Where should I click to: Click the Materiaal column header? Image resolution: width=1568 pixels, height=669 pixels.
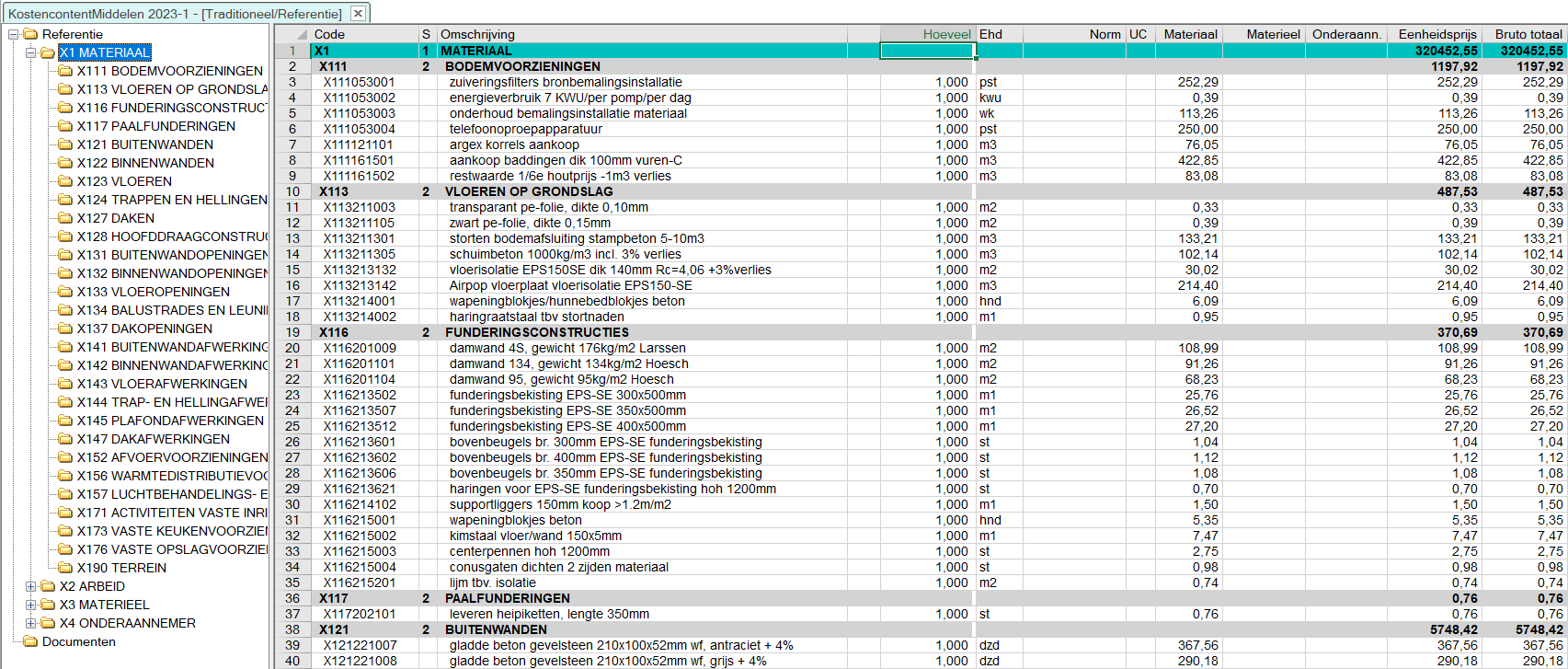click(1189, 34)
